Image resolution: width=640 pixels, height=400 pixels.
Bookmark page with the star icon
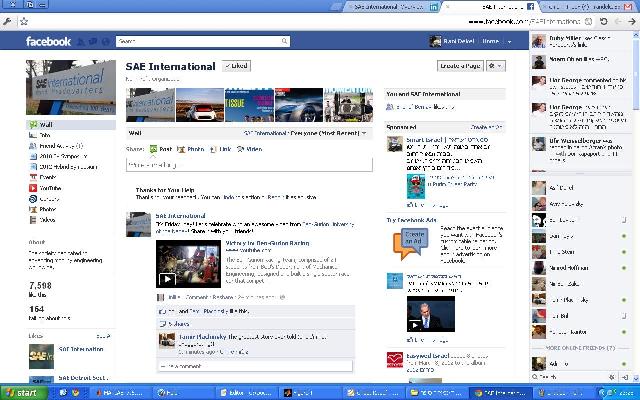pyautogui.click(x=24, y=20)
